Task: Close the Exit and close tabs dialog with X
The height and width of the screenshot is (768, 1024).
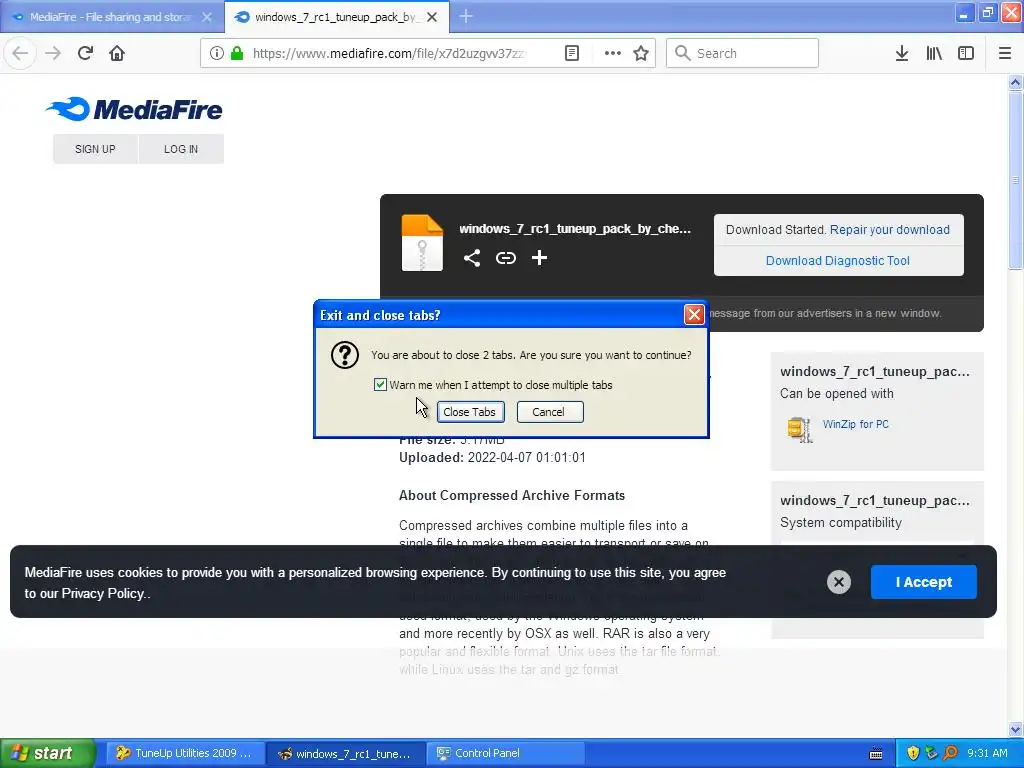Action: click(x=694, y=315)
